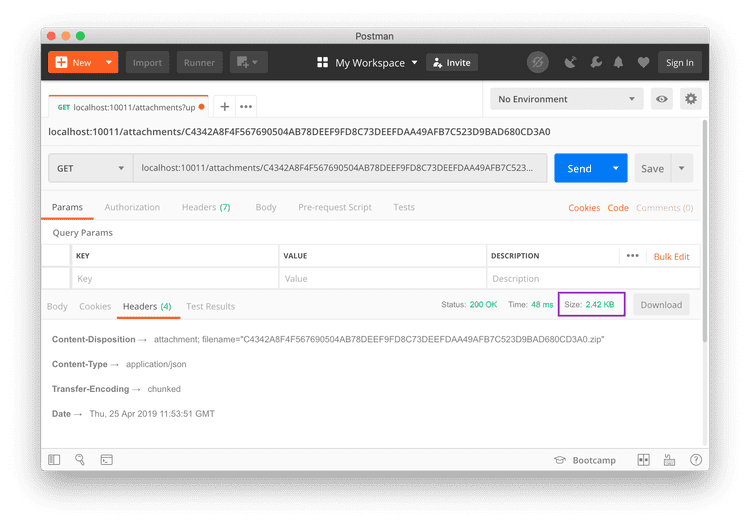This screenshot has width=750, height=525.
Task: Open the Save dropdown arrow
Action: tap(682, 168)
